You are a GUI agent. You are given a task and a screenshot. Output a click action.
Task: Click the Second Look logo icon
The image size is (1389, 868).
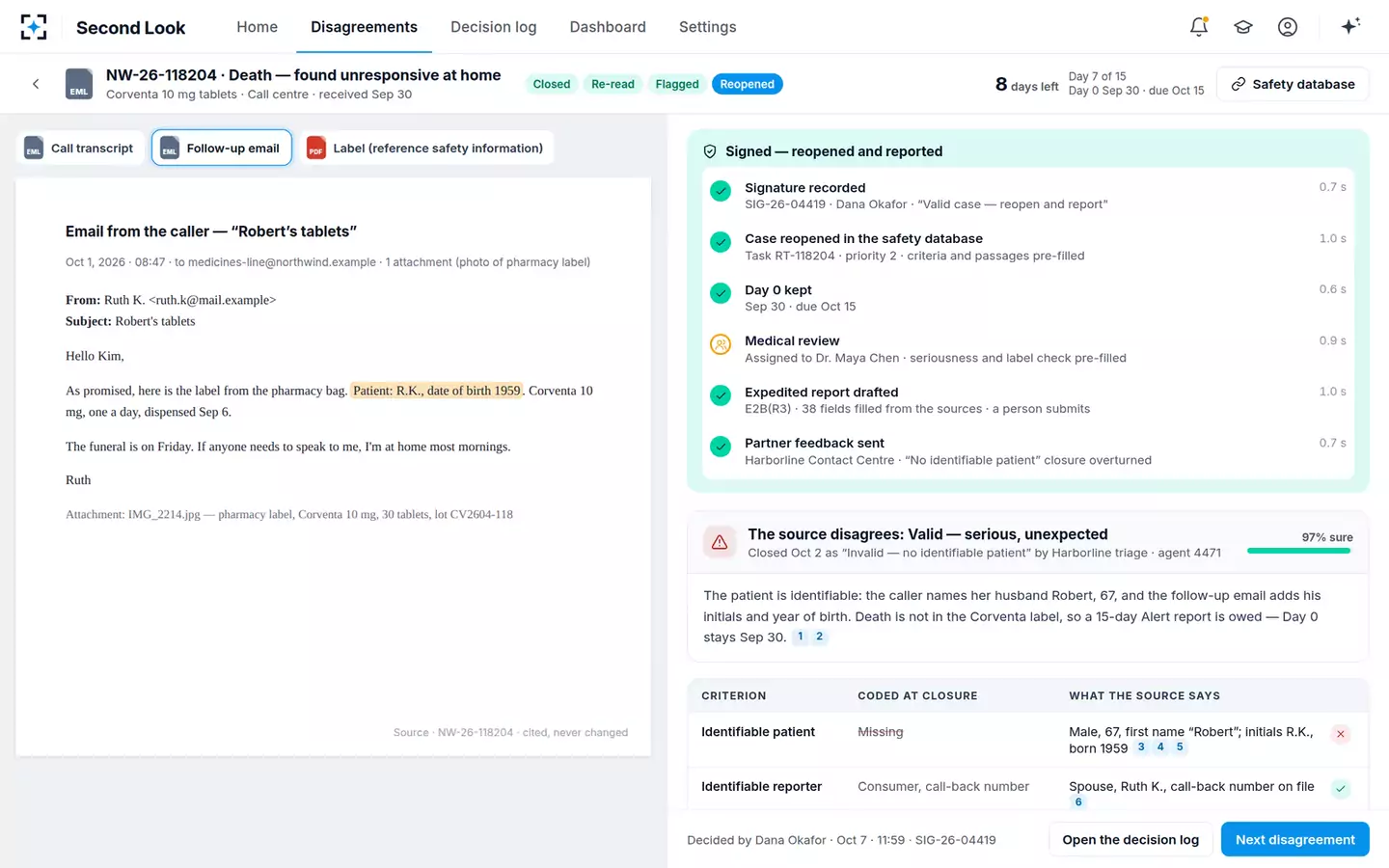click(x=34, y=27)
